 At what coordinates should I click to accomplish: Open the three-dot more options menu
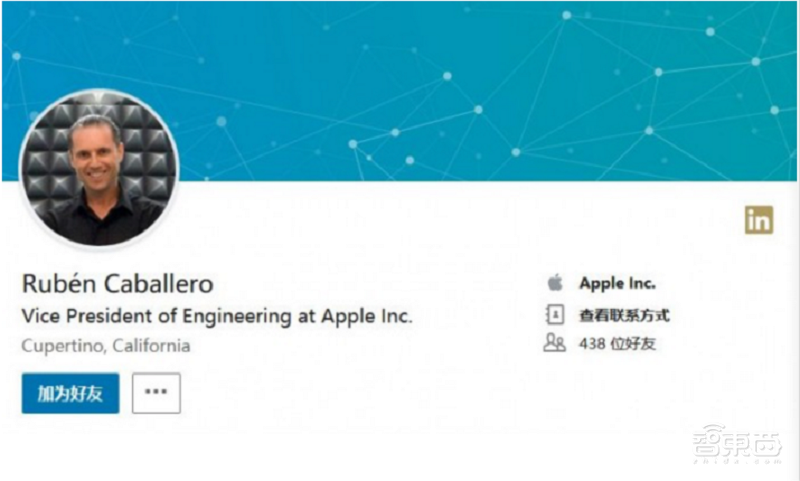pos(156,393)
